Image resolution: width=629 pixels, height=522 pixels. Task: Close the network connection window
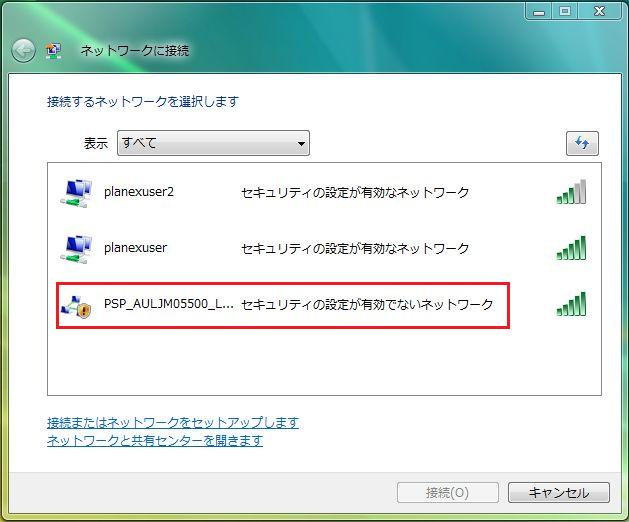(601, 10)
